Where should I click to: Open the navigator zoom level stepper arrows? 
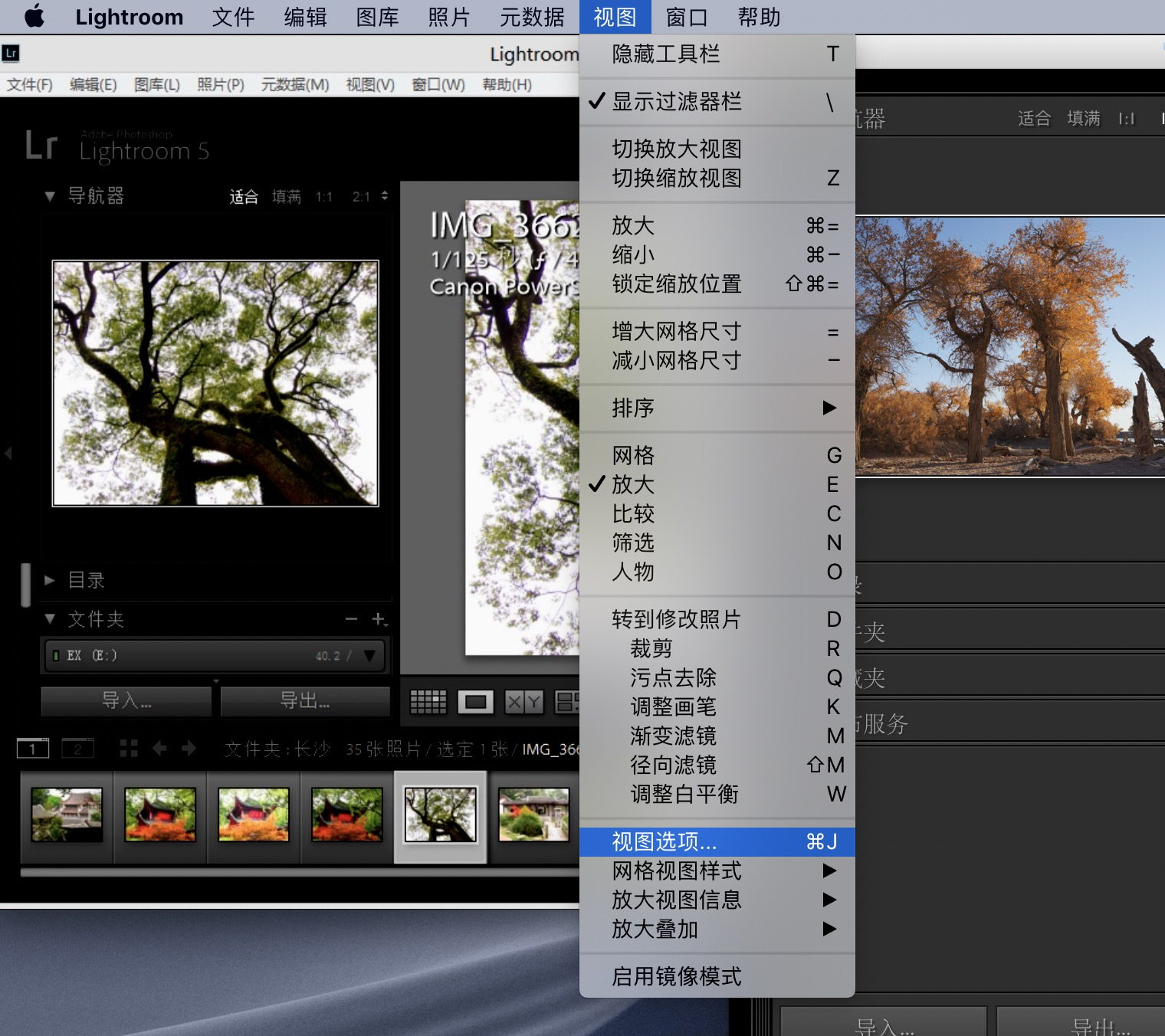[x=384, y=196]
